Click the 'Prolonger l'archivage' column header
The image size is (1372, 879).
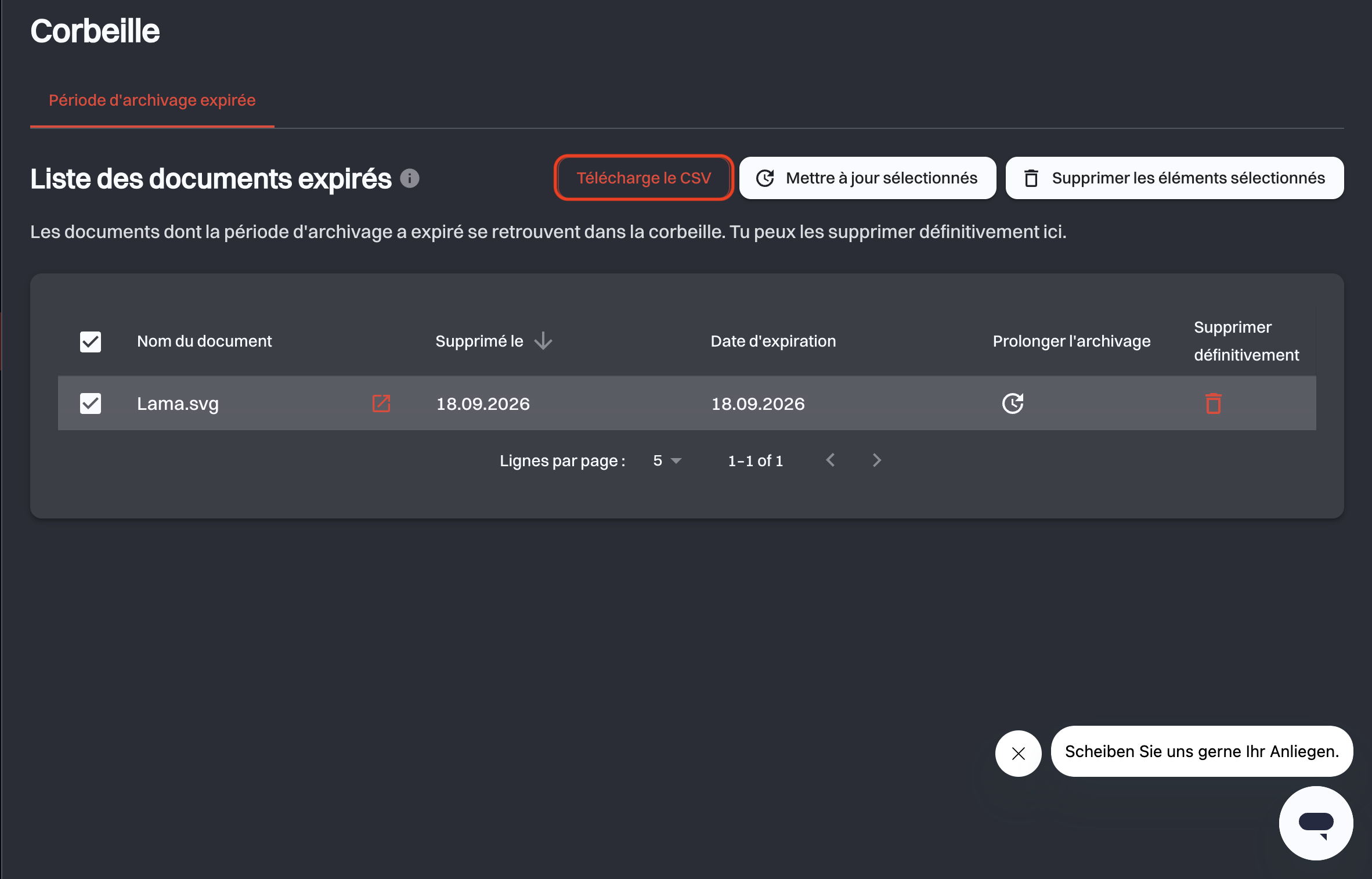coord(1071,341)
